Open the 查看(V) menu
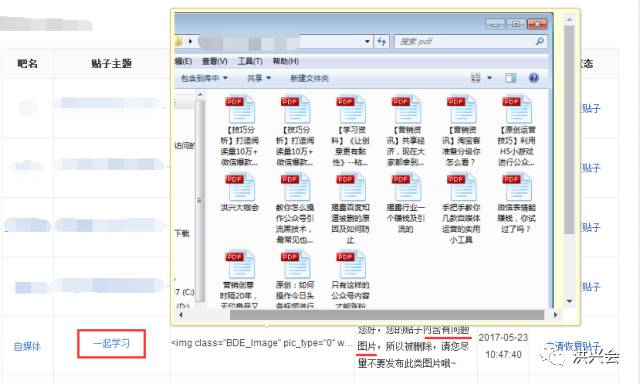 click(x=215, y=61)
